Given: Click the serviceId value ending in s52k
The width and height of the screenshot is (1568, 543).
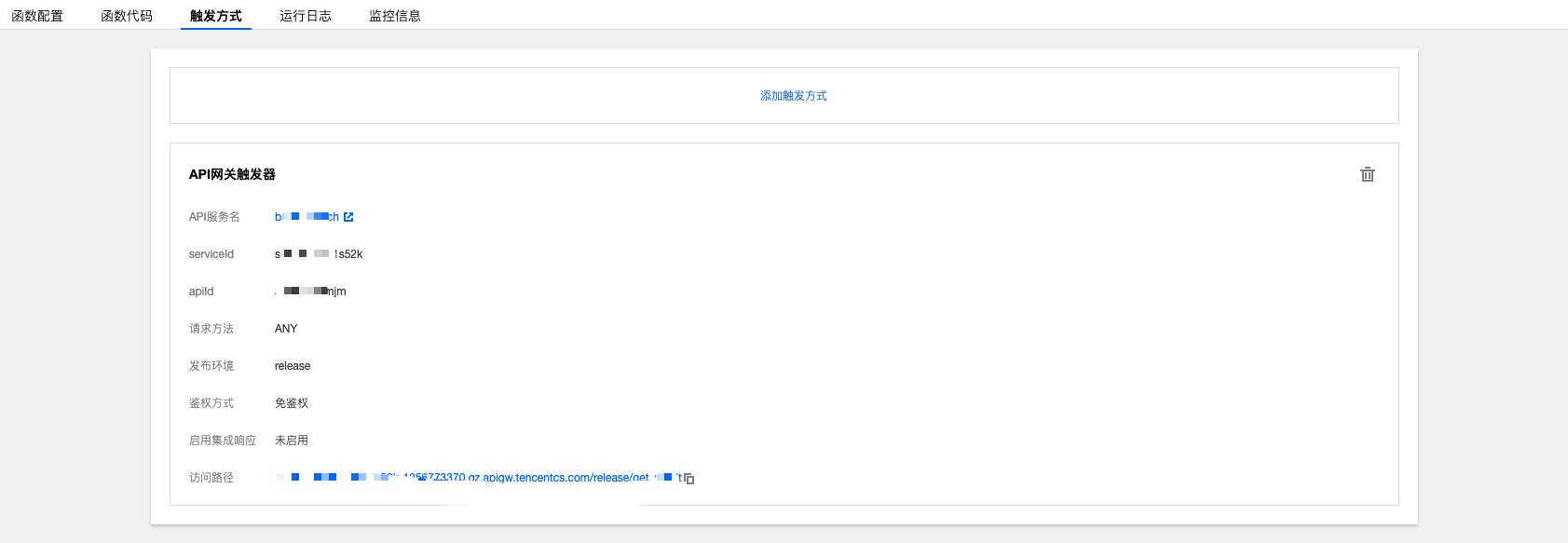Looking at the screenshot, I should click(x=319, y=254).
